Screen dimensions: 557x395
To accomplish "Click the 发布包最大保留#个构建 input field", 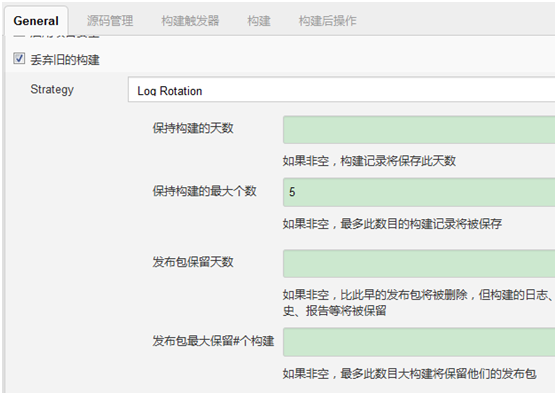I will point(419,342).
